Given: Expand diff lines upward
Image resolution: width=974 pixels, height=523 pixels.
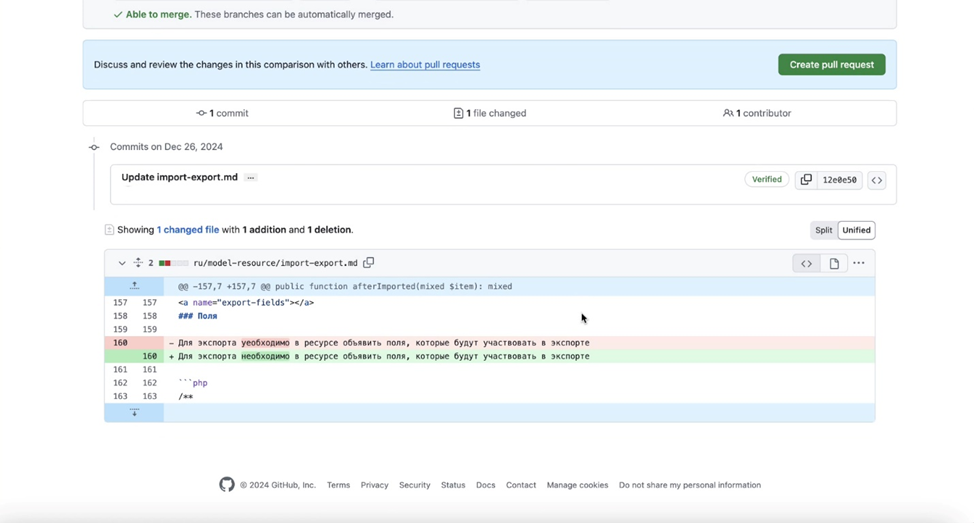Looking at the screenshot, I should 134,286.
